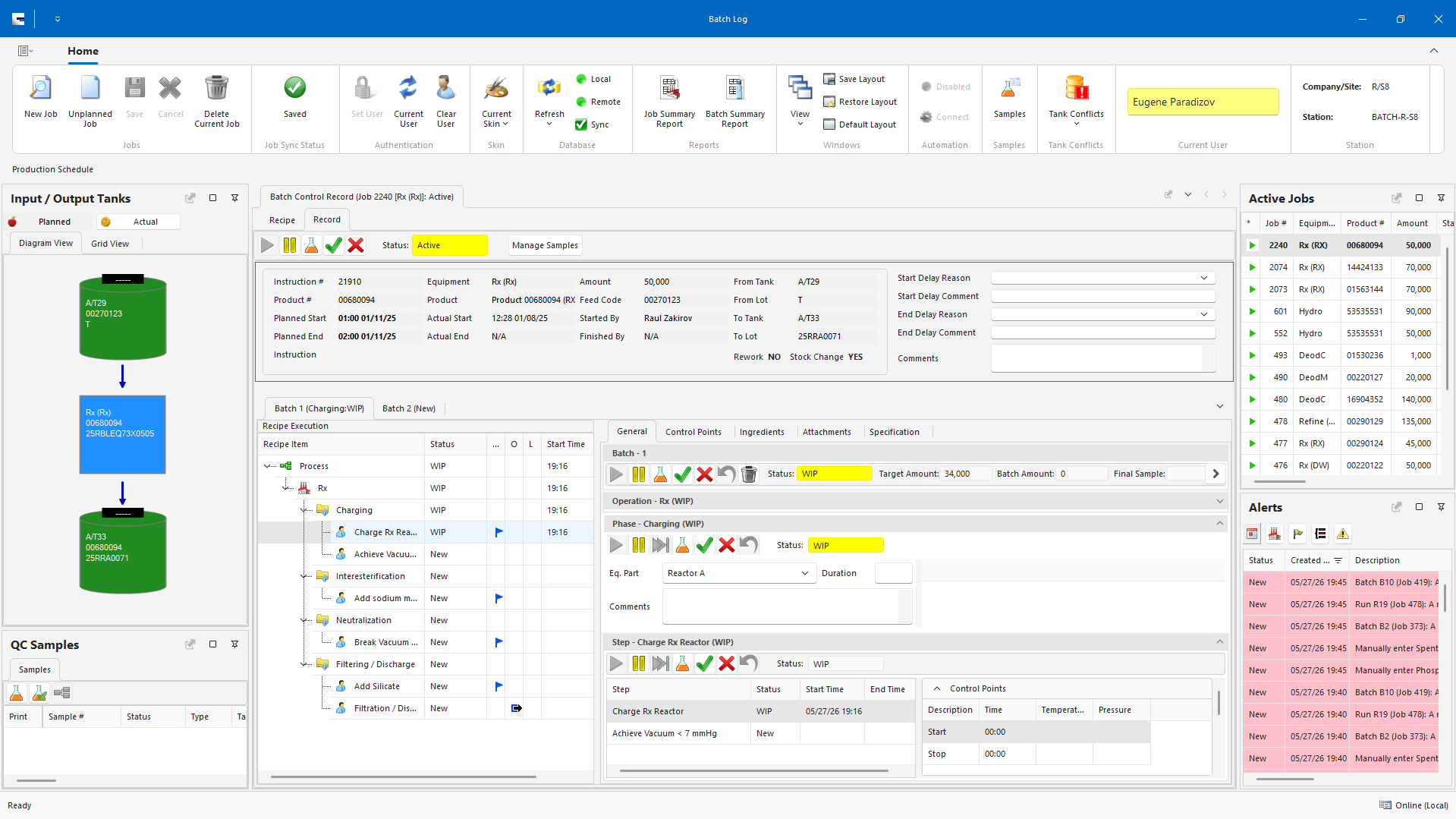Pause the Charge Rx Reactor step
The image size is (1456, 819).
click(x=639, y=664)
